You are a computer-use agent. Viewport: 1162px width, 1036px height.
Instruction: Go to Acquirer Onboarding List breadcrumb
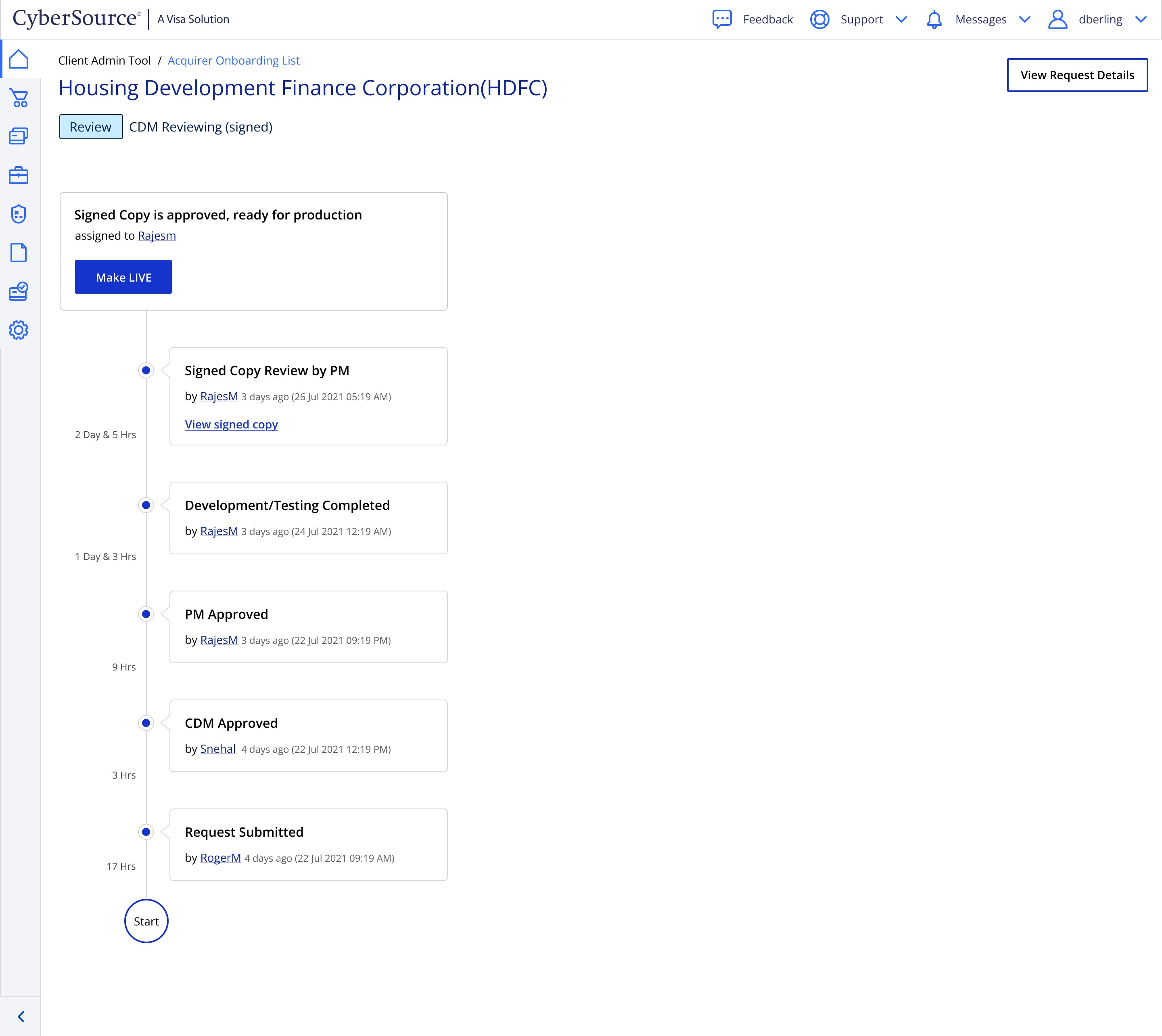tap(234, 61)
